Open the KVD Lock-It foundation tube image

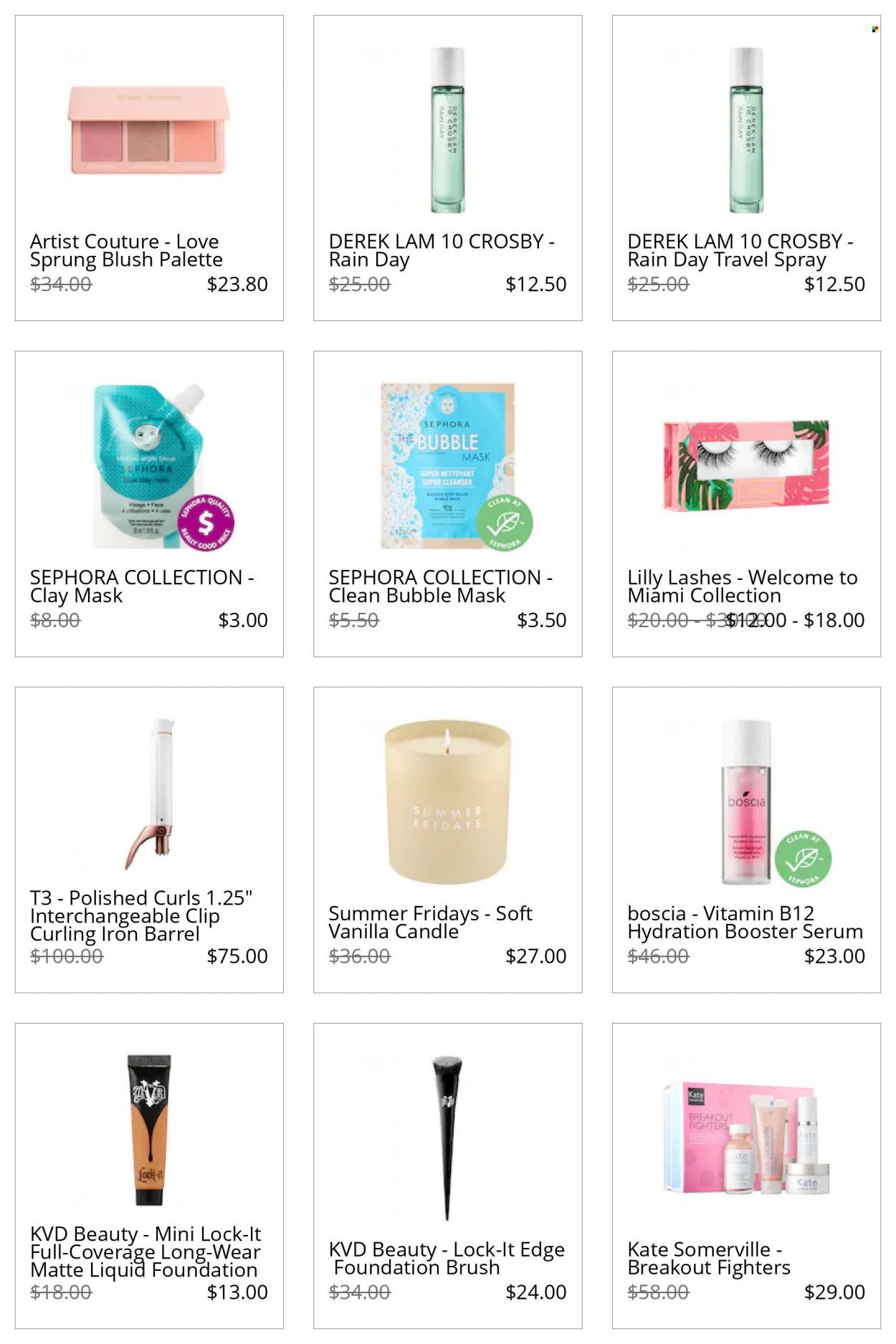pos(149,1130)
